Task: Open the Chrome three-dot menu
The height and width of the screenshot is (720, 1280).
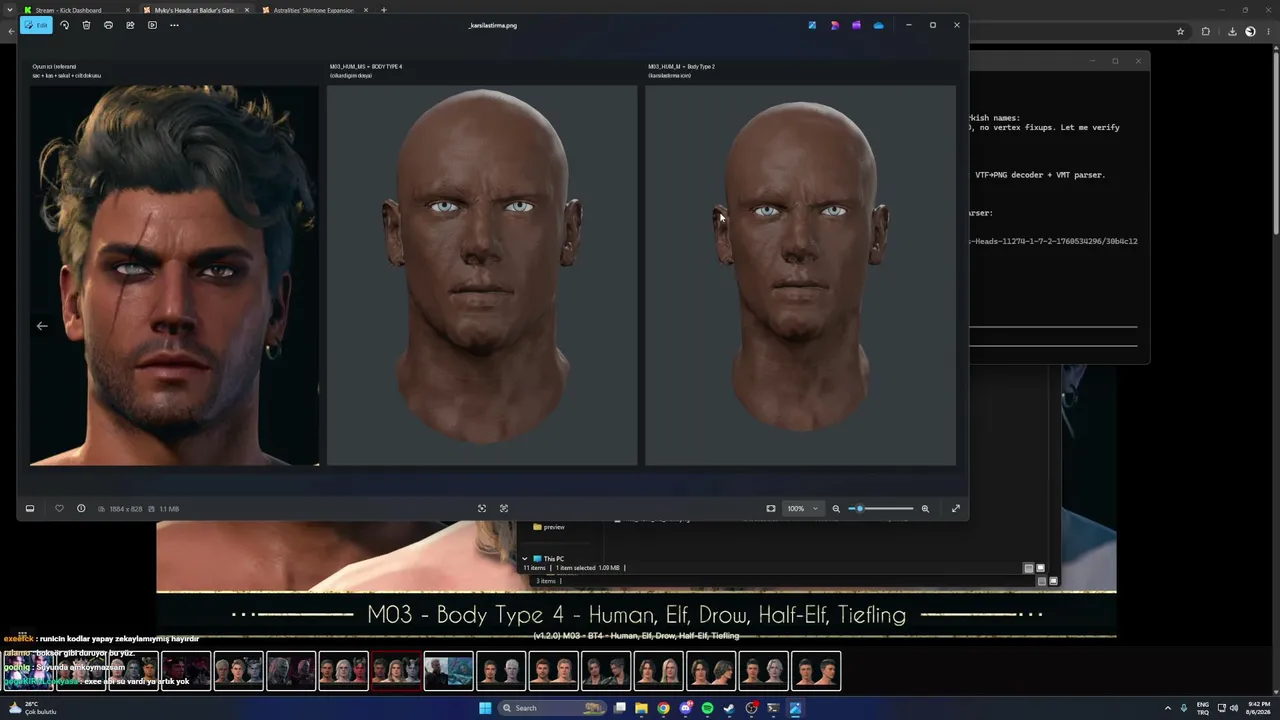Action: [1269, 31]
